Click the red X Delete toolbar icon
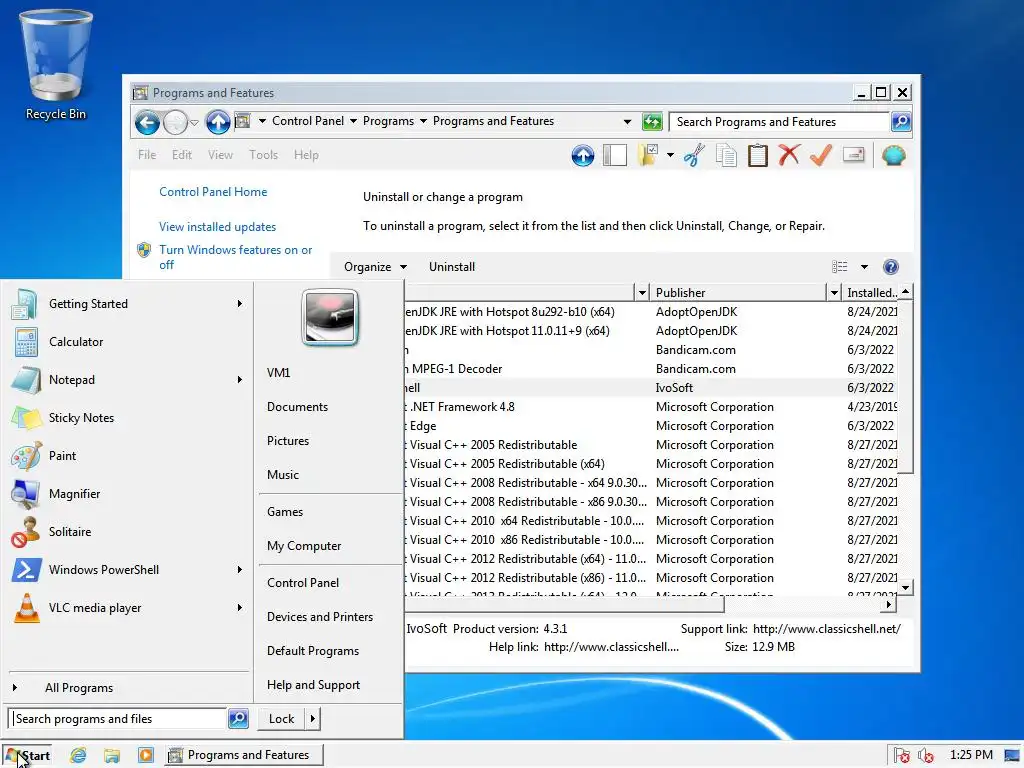The height and width of the screenshot is (768, 1024). click(789, 155)
